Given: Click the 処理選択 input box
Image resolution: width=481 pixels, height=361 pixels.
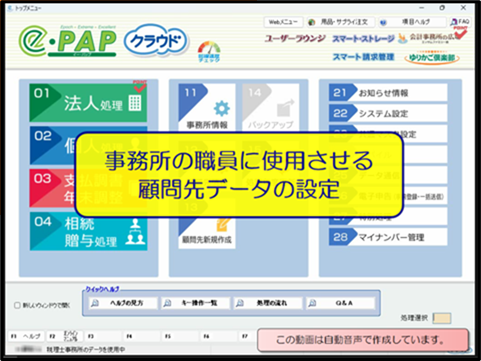Looking at the screenshot, I should point(442,318).
